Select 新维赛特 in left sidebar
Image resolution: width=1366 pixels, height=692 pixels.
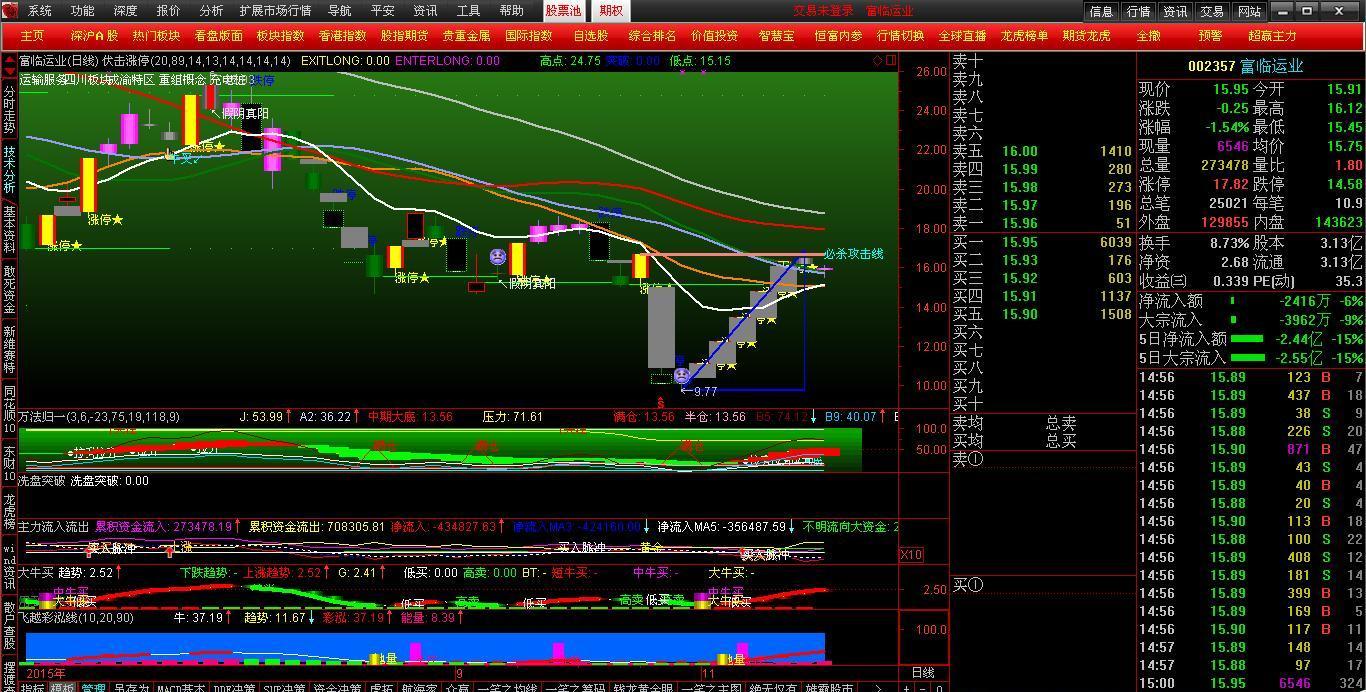9,349
